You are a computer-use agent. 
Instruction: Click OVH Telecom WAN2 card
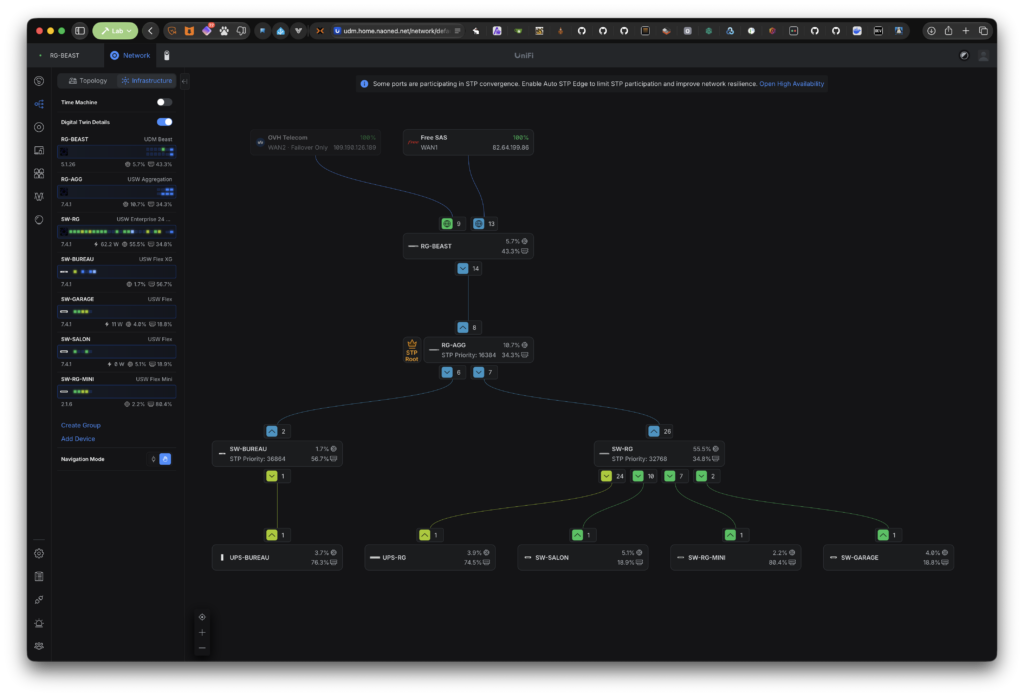point(316,142)
